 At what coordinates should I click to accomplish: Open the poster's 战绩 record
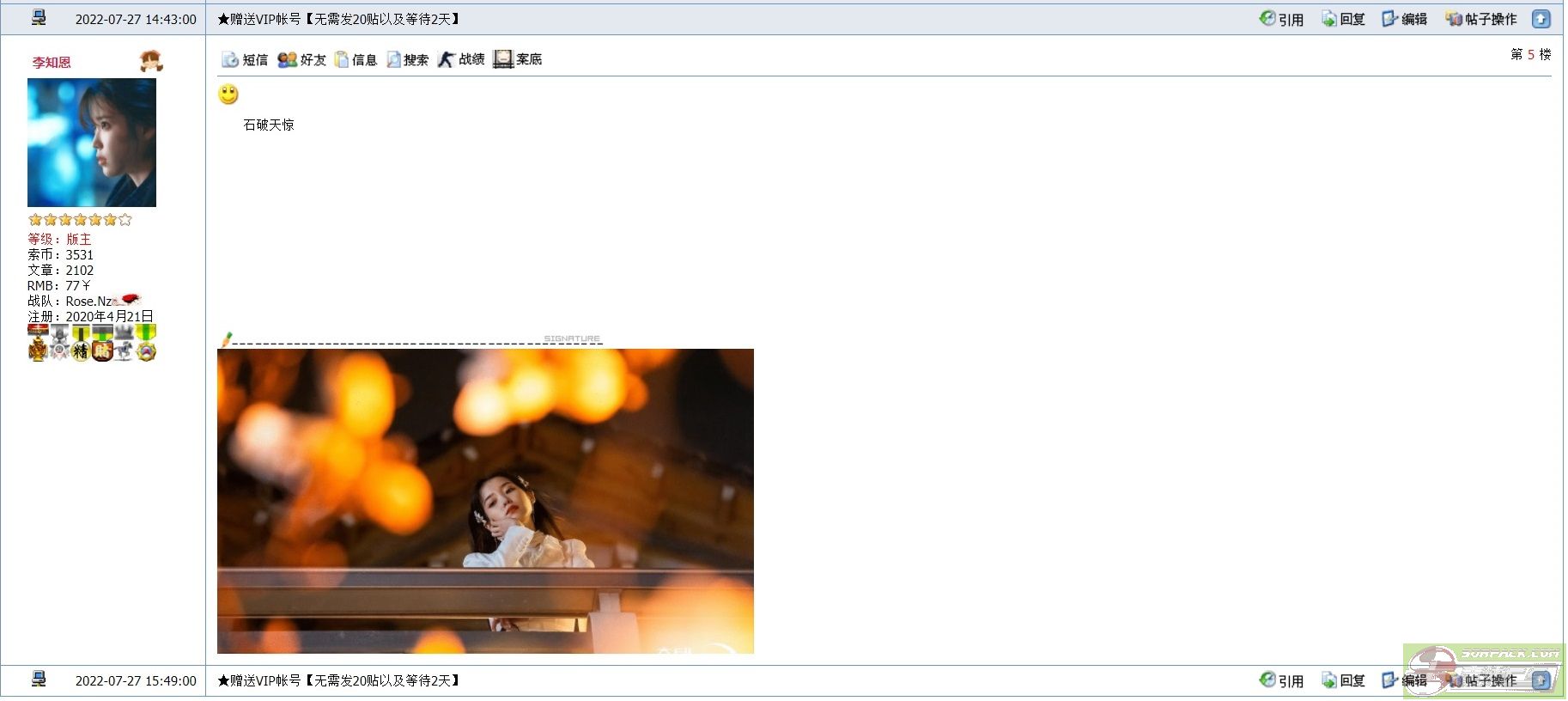coord(461,59)
